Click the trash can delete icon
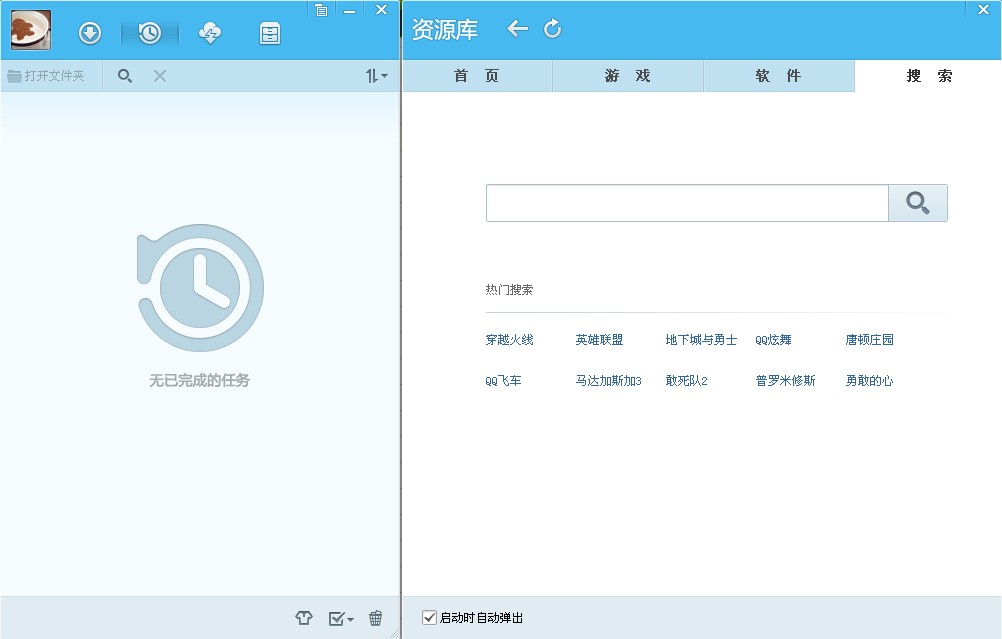Screen dimensions: 1002x639 (376, 618)
